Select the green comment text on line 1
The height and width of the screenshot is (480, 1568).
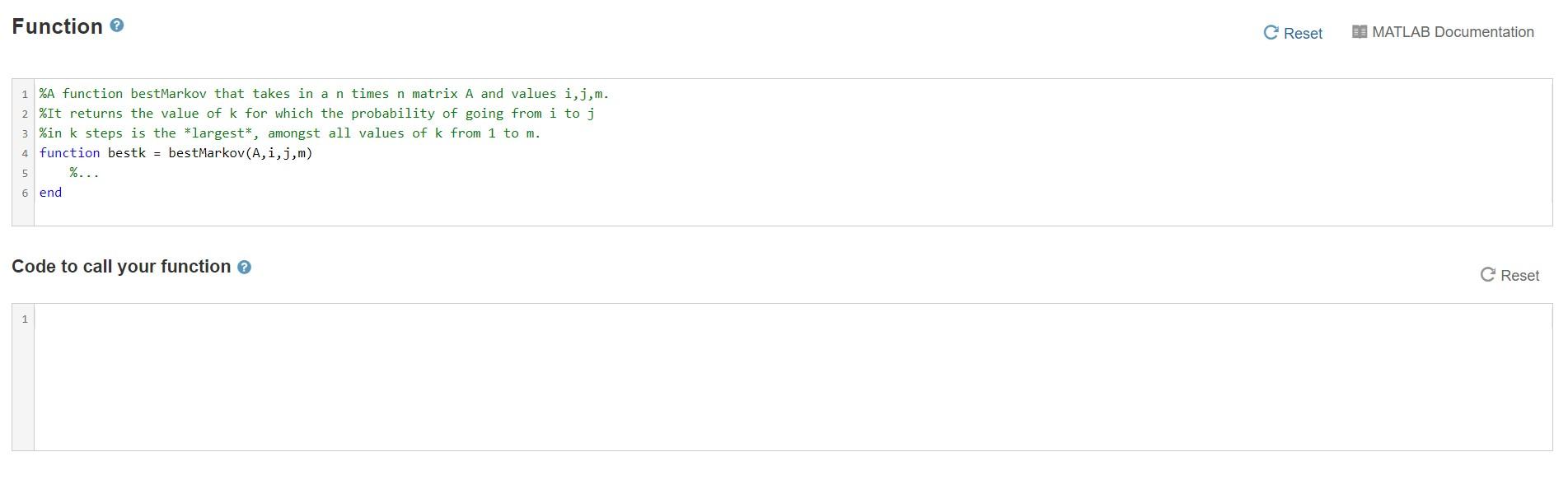325,93
